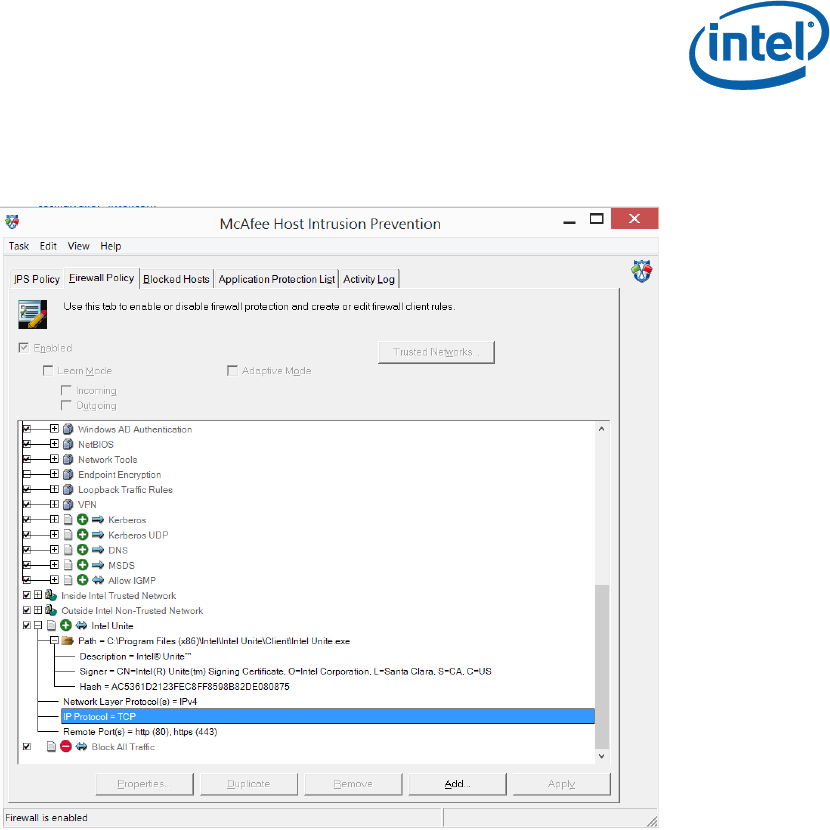Switch to the Blocked Hosts tab

(176, 279)
